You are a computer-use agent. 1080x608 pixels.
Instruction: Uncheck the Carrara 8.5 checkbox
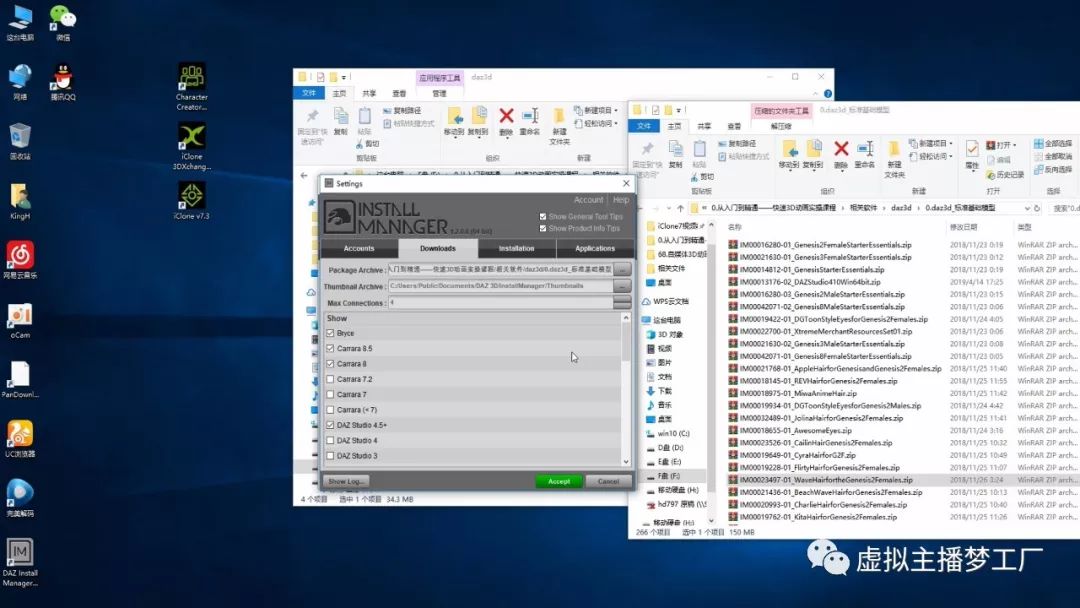330,348
